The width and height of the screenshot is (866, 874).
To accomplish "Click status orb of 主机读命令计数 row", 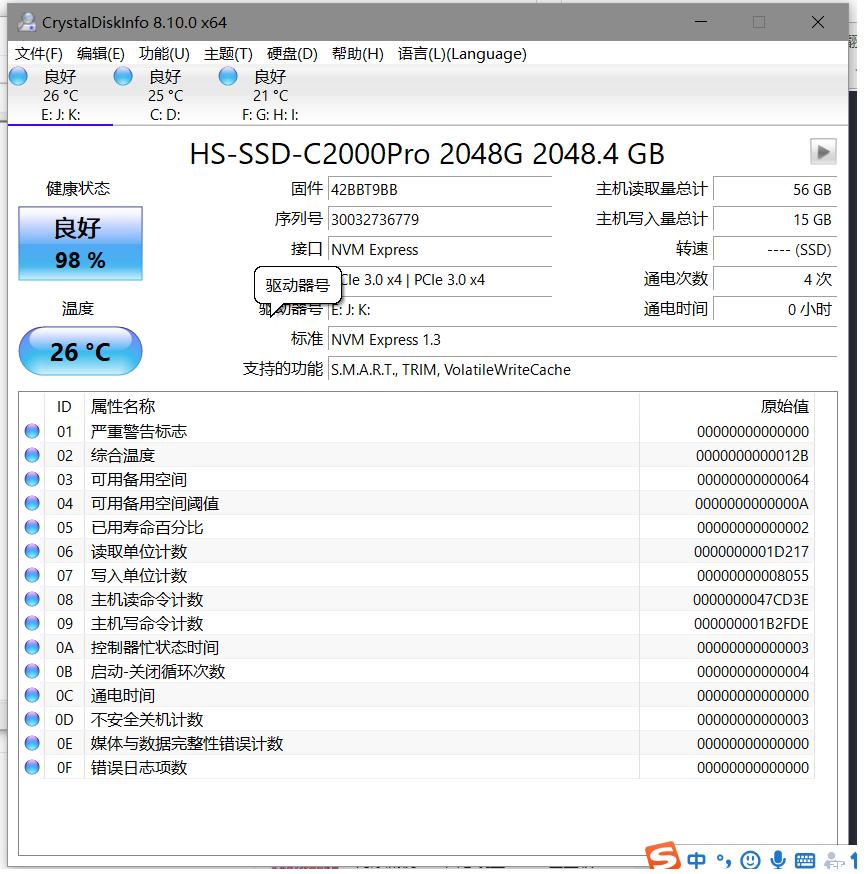I will [x=32, y=599].
